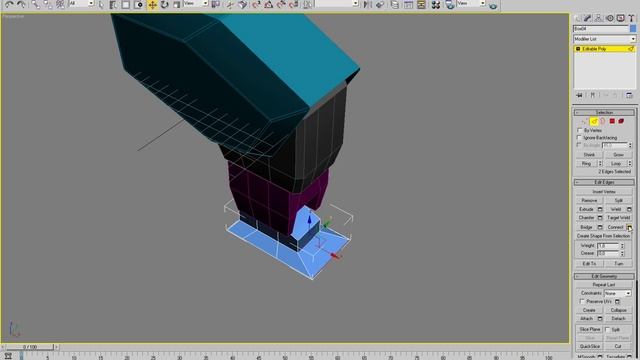The height and width of the screenshot is (360, 640).
Task: Switch to Element sub-object level
Action: (x=621, y=121)
